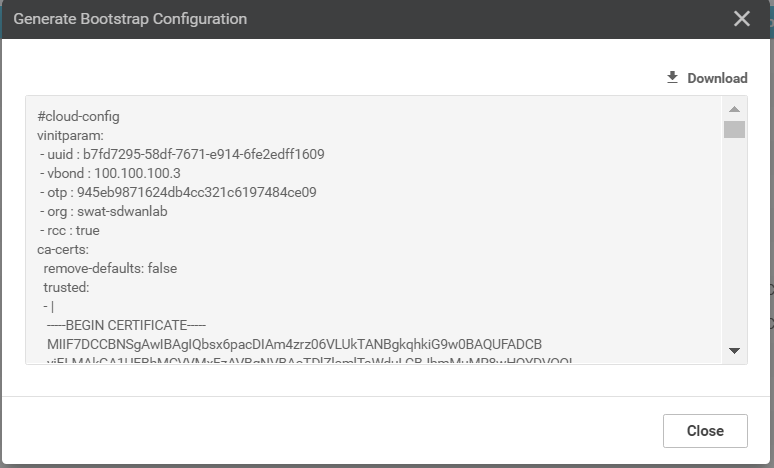Click the Generate Bootstrap Configuration title
Screen dimensions: 774x468
(130, 19)
